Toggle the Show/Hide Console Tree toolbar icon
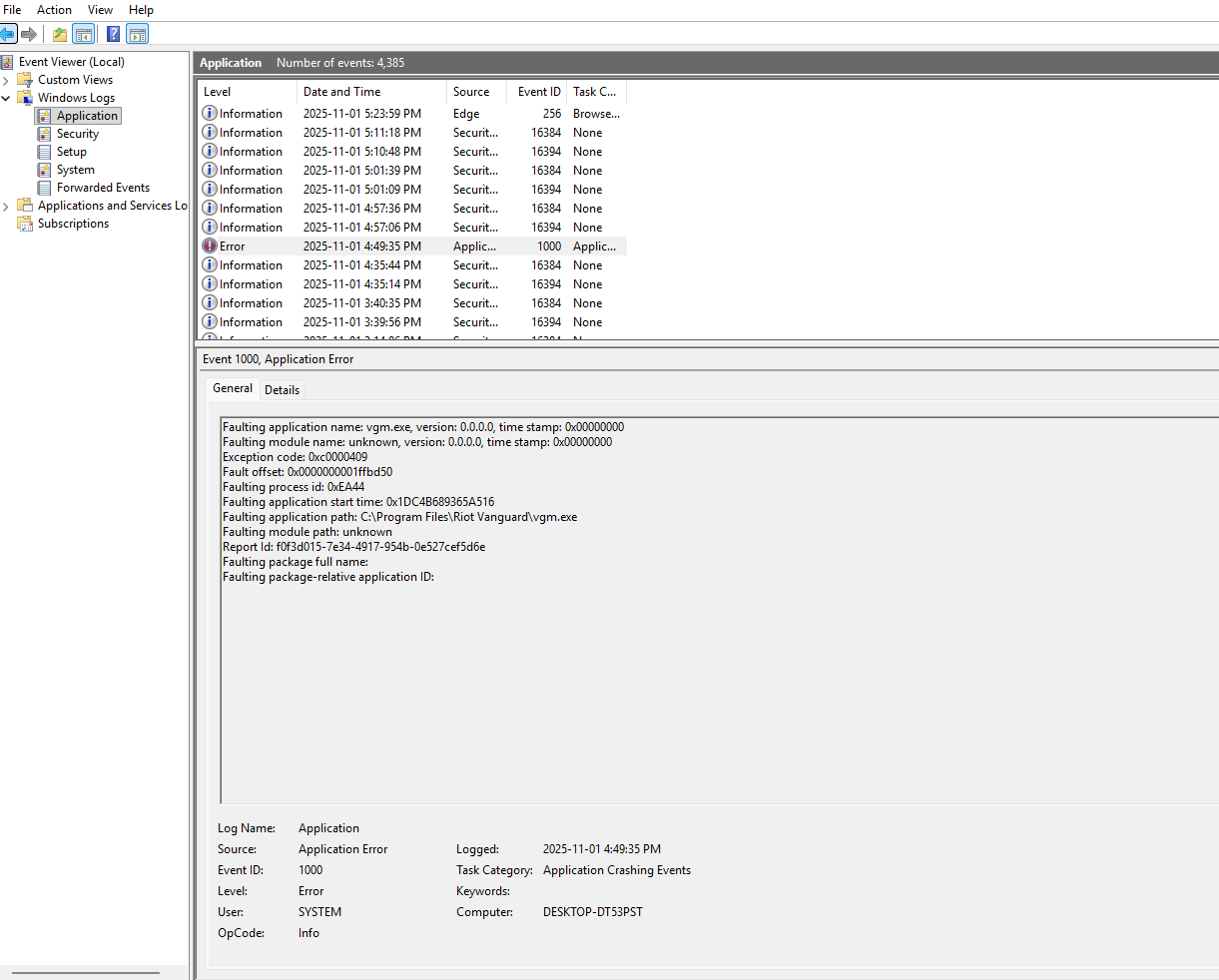1219x980 pixels. [84, 34]
